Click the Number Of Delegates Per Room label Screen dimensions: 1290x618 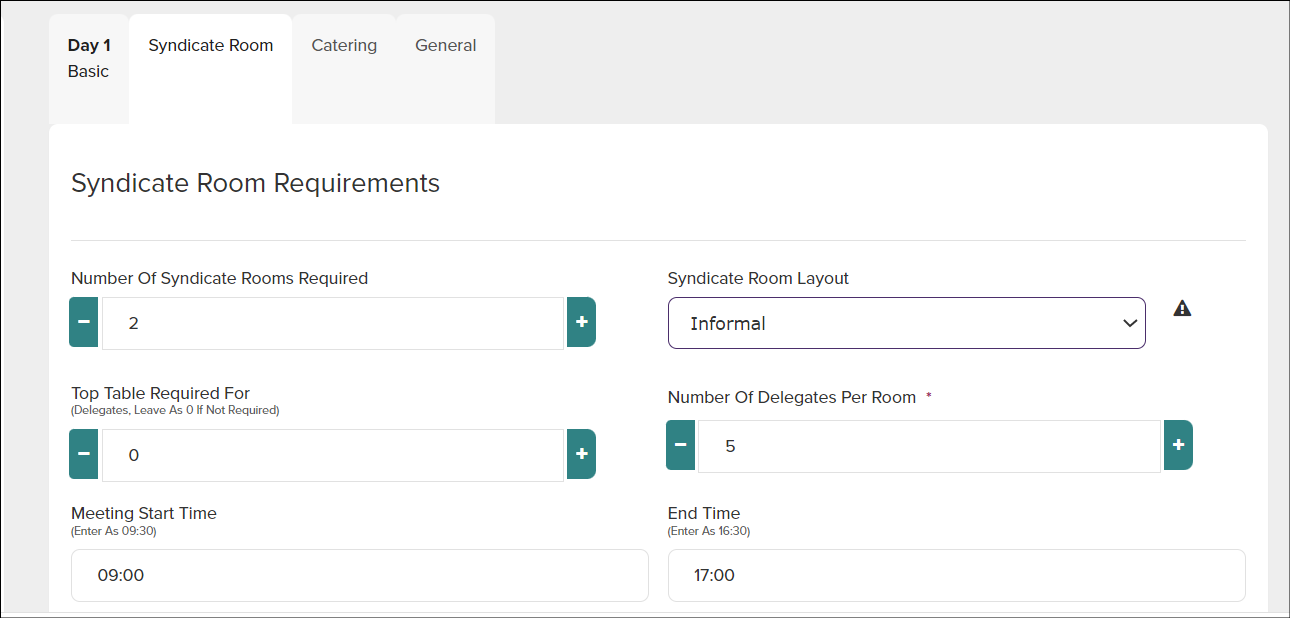(792, 397)
